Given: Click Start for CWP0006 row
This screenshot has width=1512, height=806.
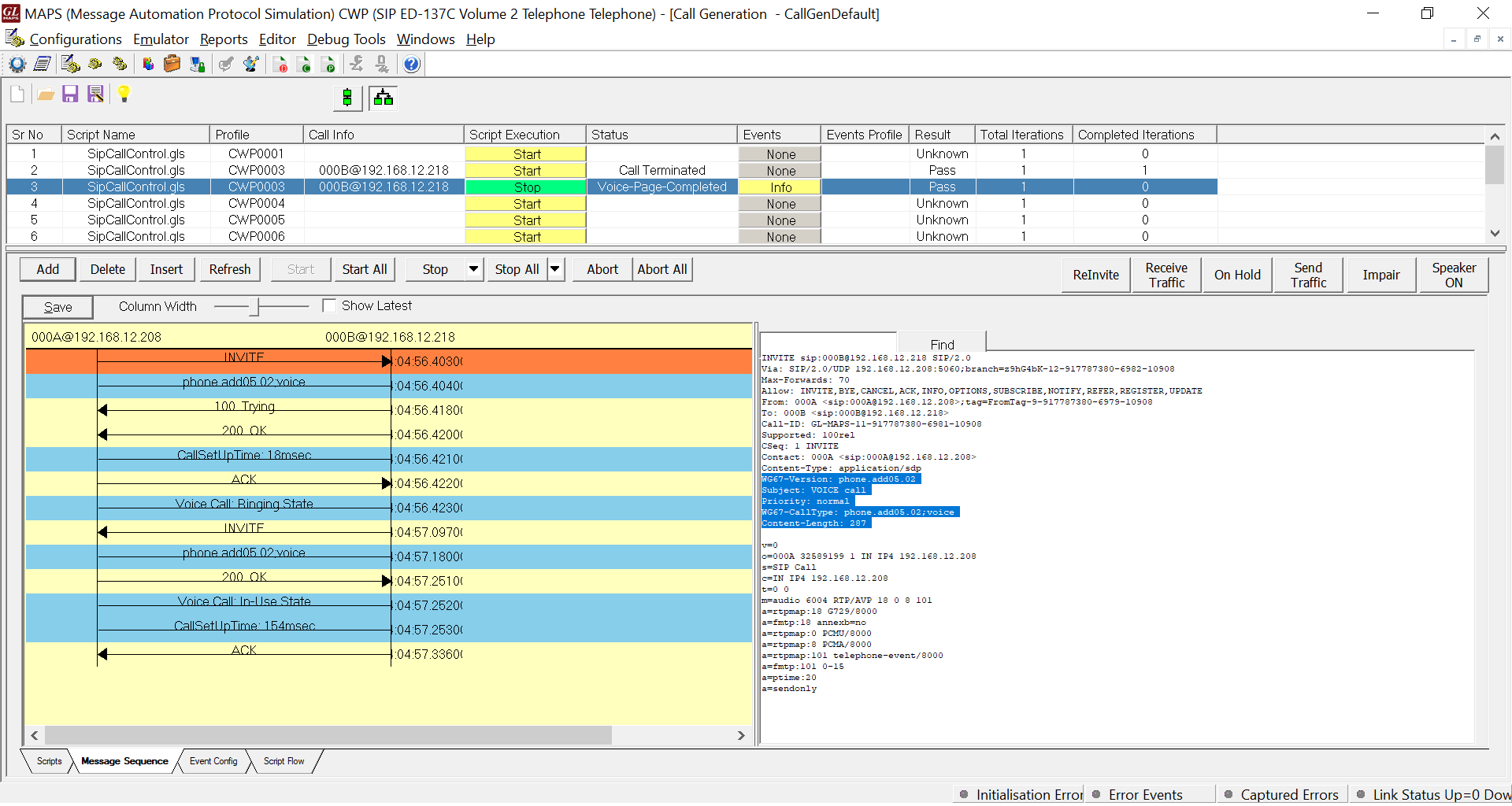Looking at the screenshot, I should 526,237.
